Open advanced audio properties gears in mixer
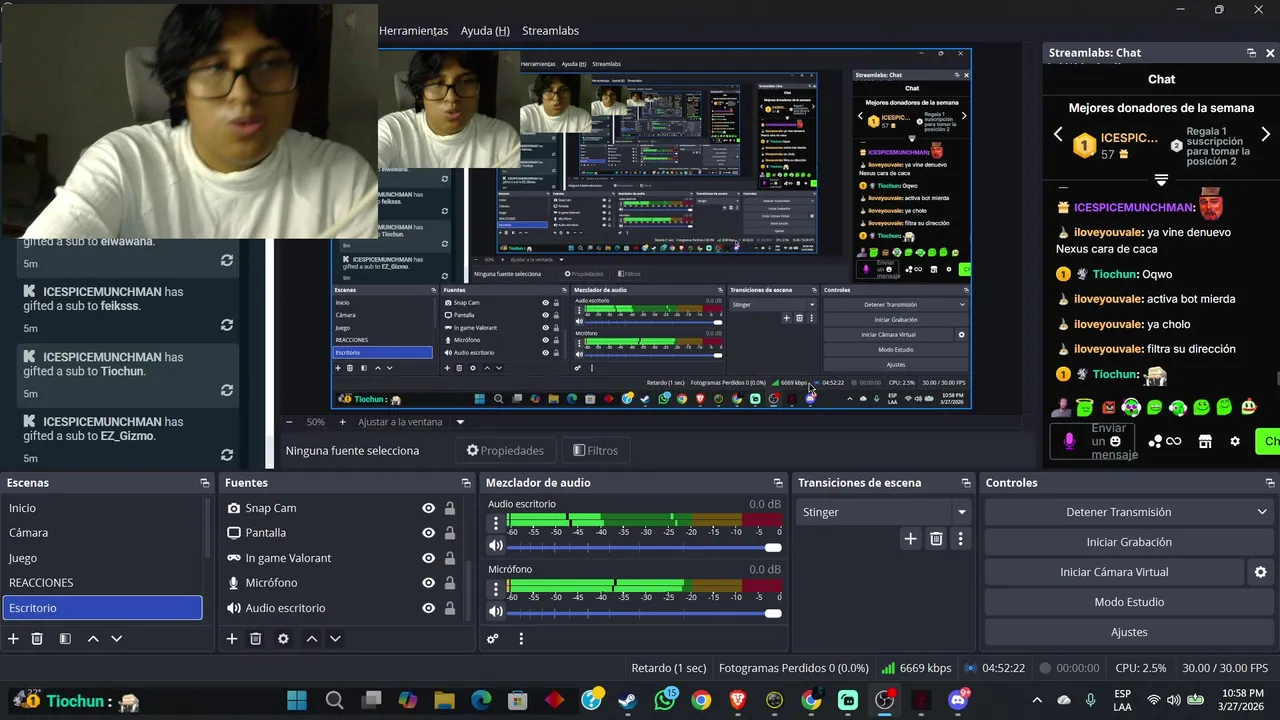 (492, 638)
